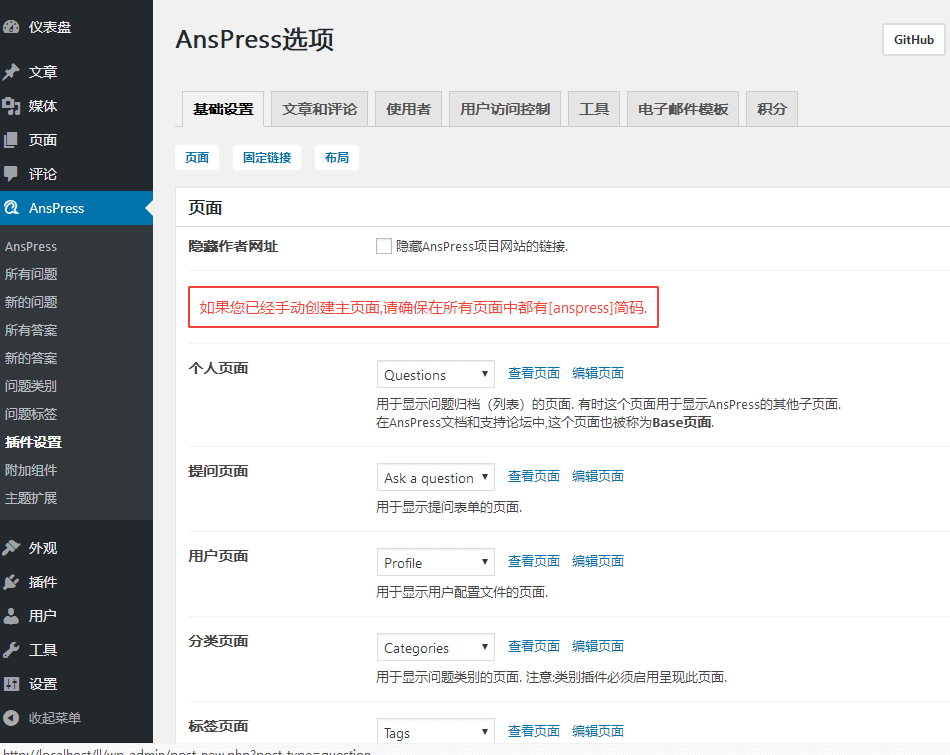
Task: Open the 用户页面 dropdown showing Profile
Action: [x=436, y=562]
